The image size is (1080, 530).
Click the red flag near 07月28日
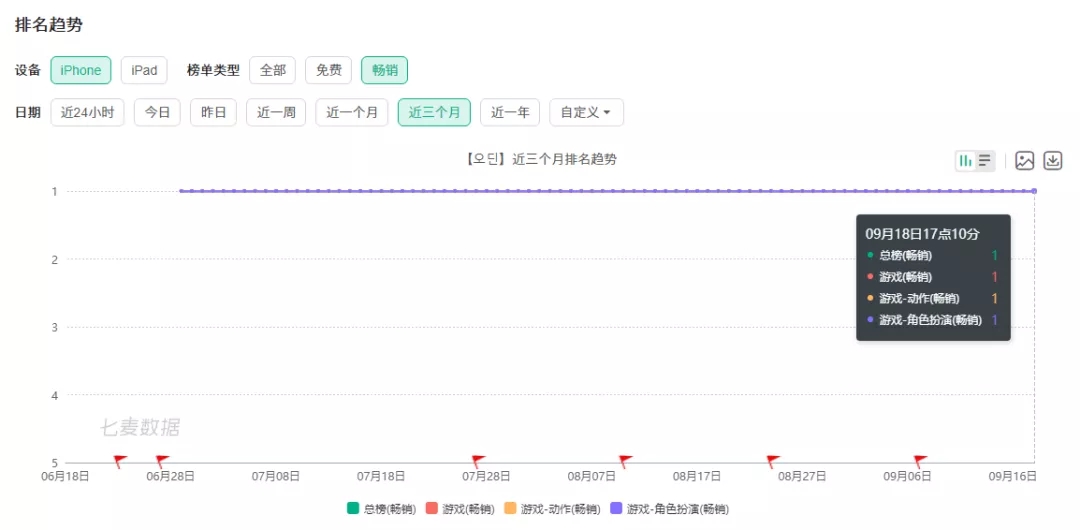(x=478, y=461)
